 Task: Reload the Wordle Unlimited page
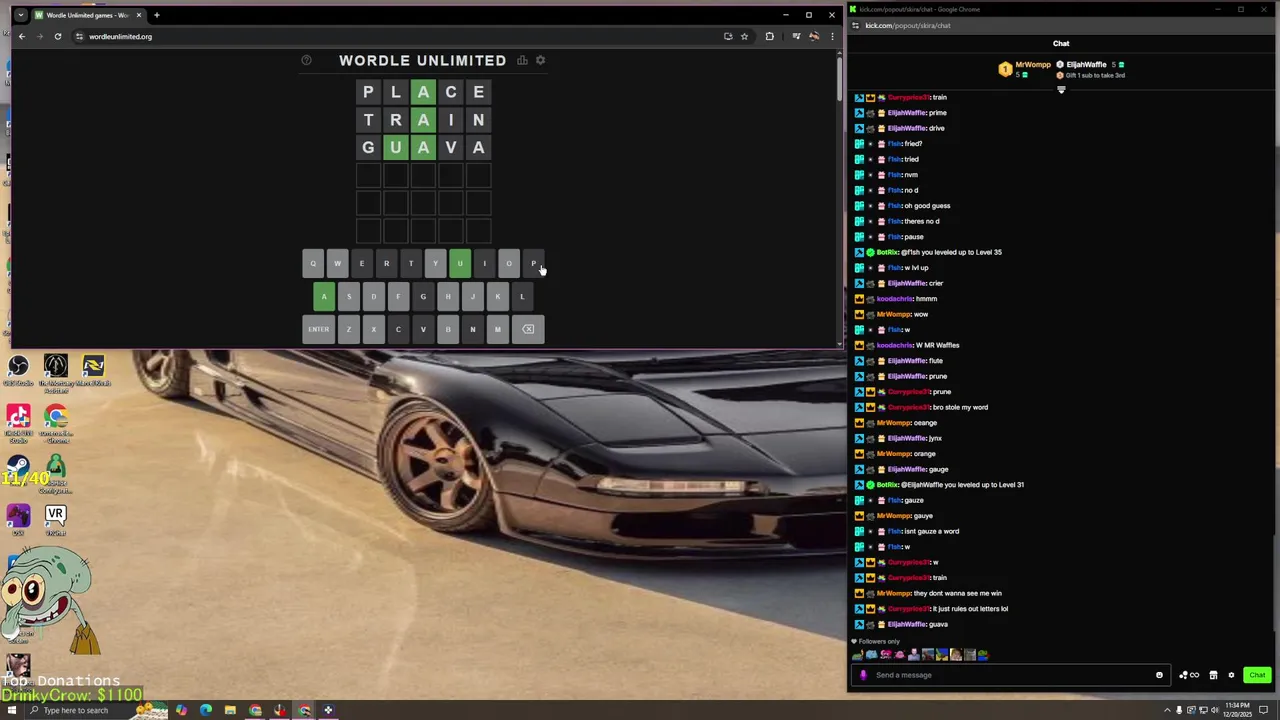[58, 36]
